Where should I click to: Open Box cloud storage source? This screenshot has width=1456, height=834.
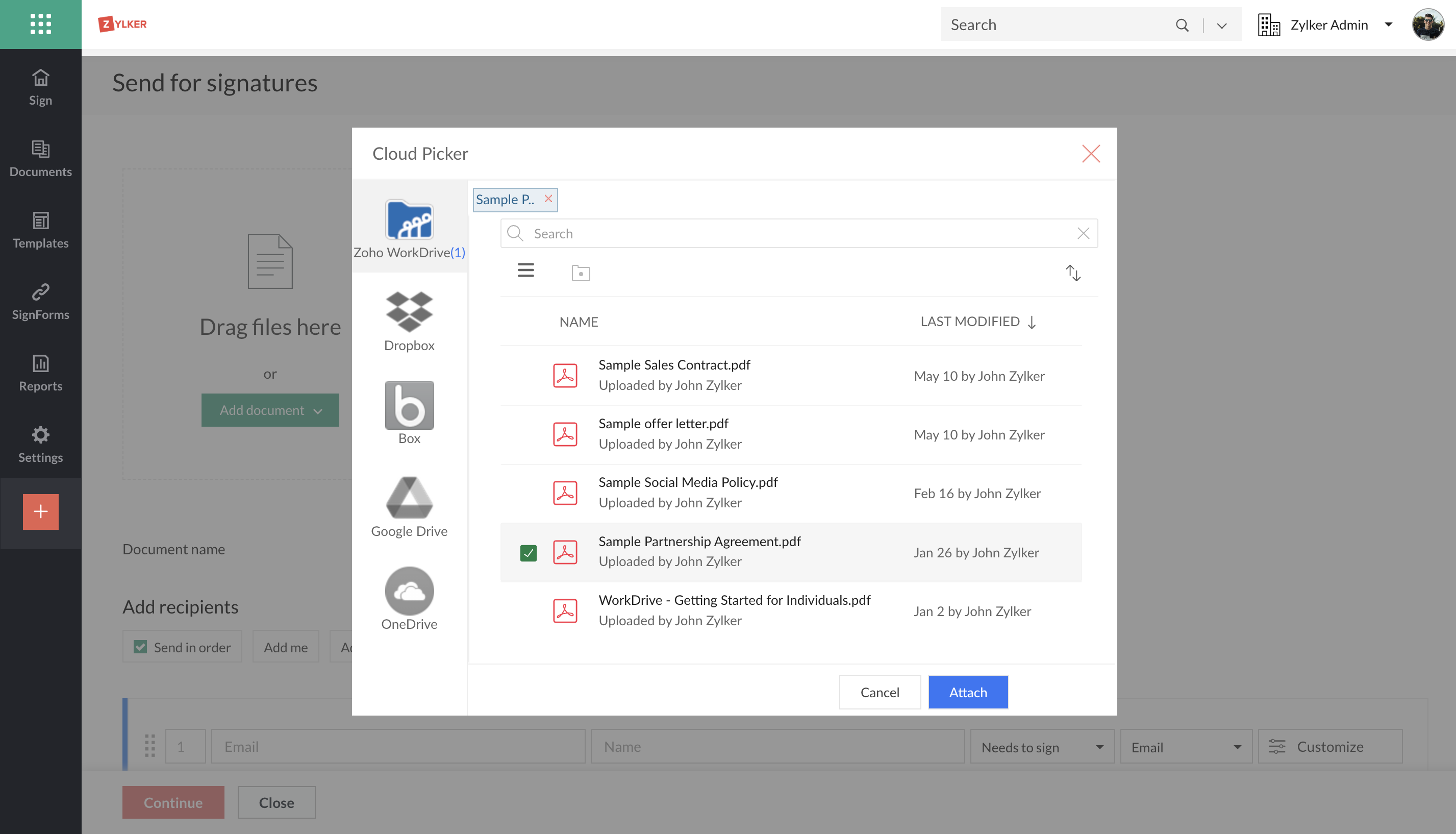click(408, 413)
